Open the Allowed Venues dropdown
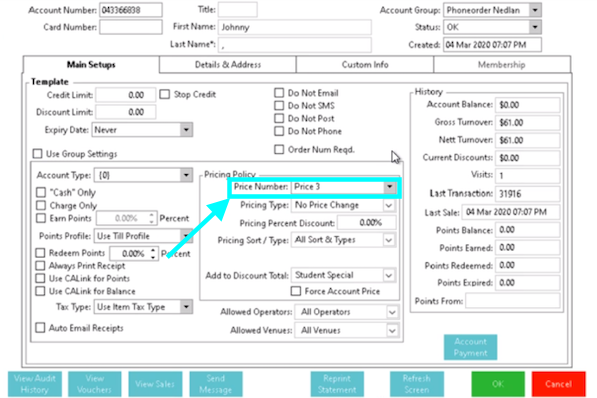The image size is (597, 398). tap(392, 330)
